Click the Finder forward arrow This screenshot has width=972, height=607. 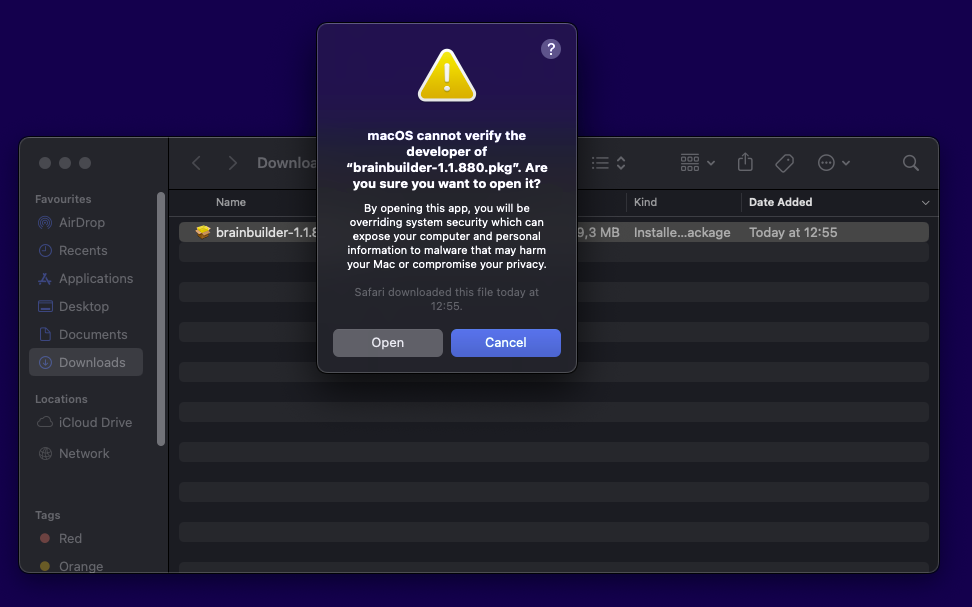tap(232, 163)
